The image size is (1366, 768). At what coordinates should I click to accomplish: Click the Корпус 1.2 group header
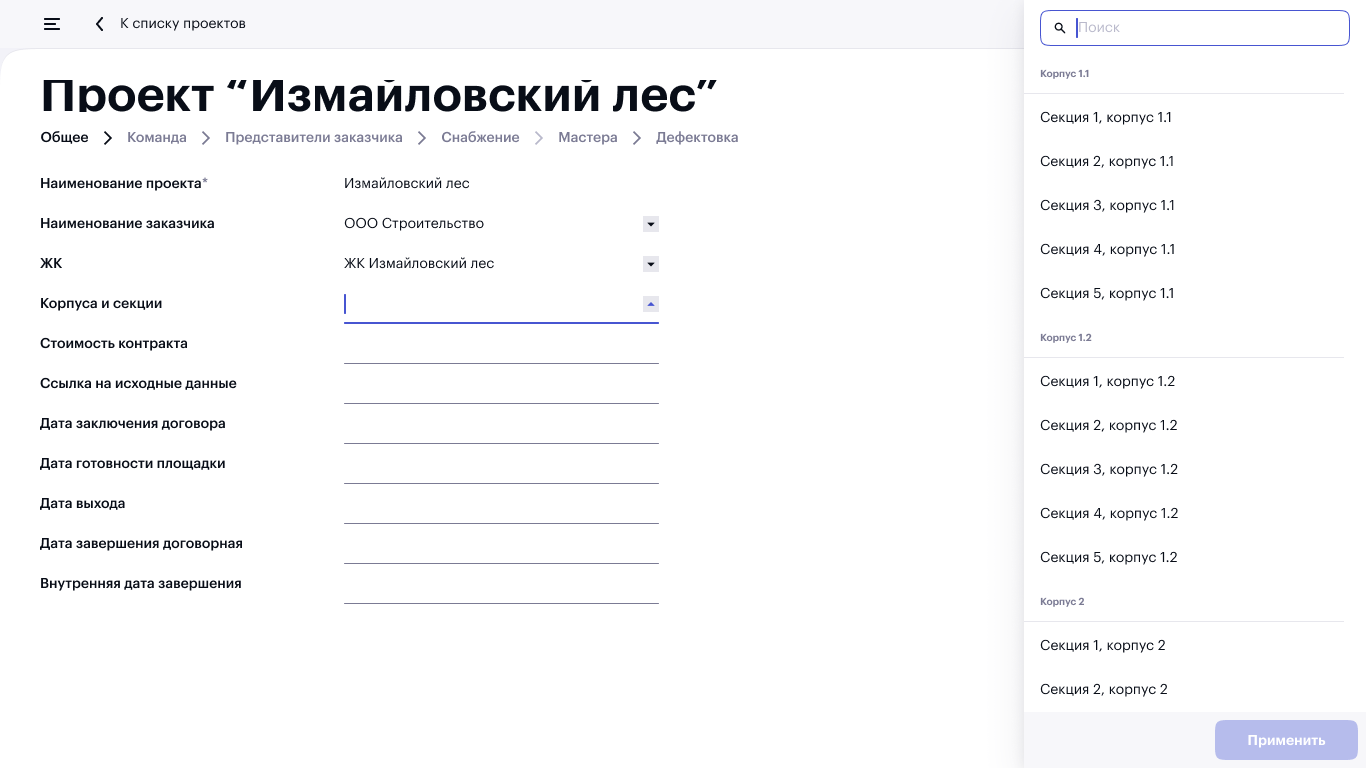(1066, 338)
